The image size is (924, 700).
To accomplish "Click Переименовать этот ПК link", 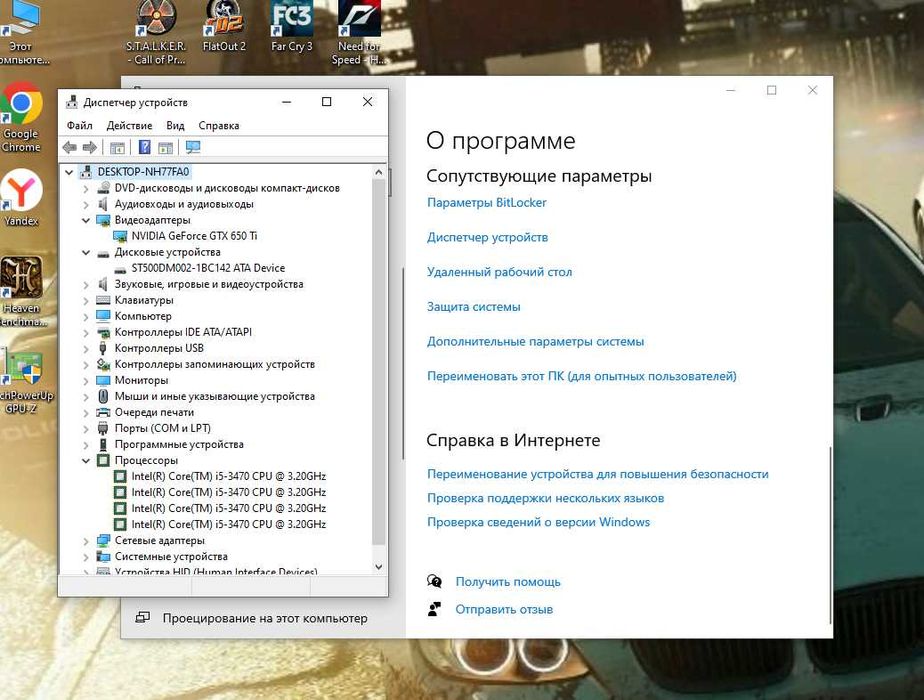I will point(582,377).
